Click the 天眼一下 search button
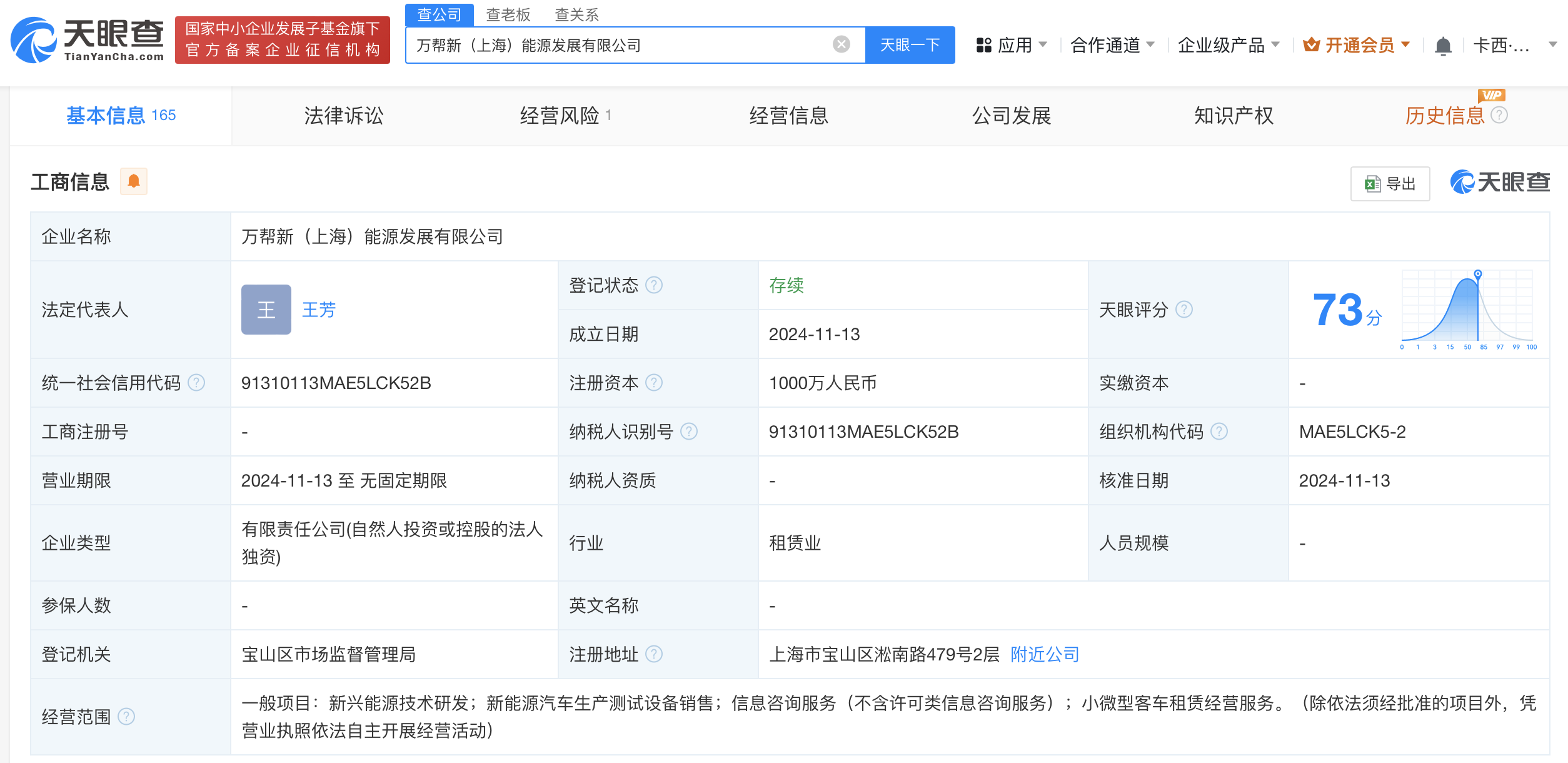Image resolution: width=1568 pixels, height=763 pixels. tap(910, 45)
